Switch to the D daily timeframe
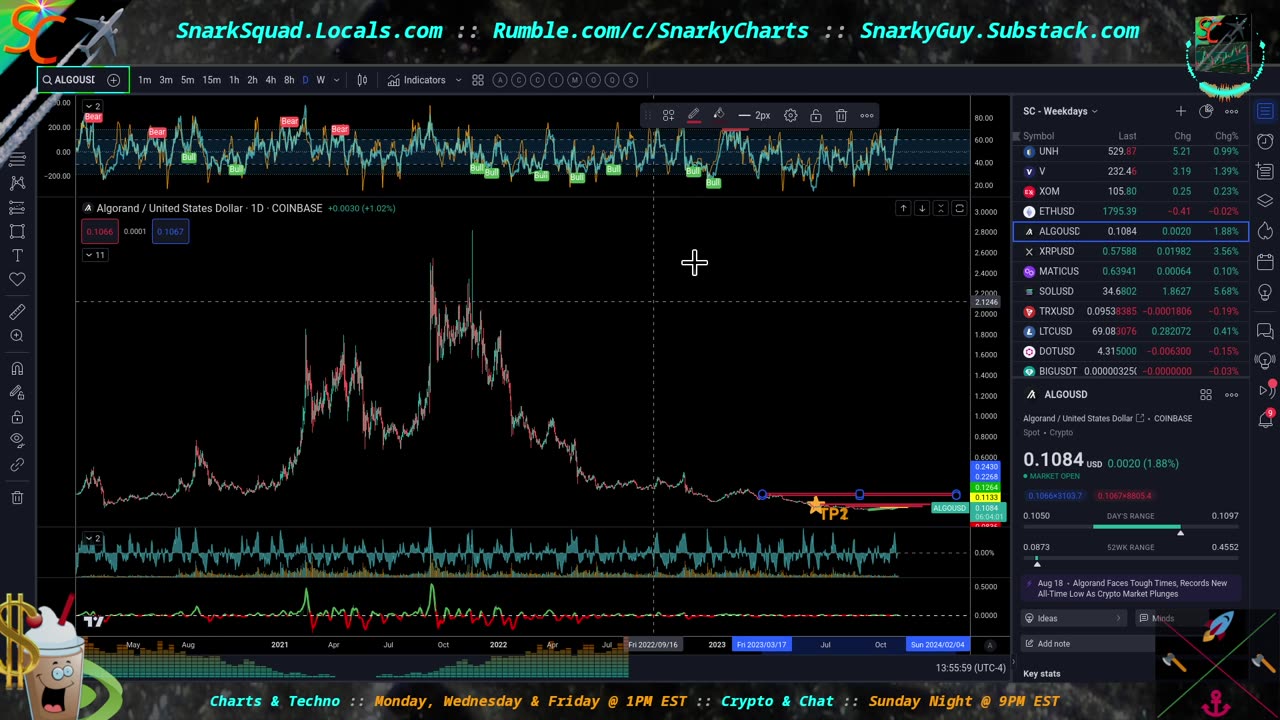This screenshot has width=1280, height=720. (305, 80)
